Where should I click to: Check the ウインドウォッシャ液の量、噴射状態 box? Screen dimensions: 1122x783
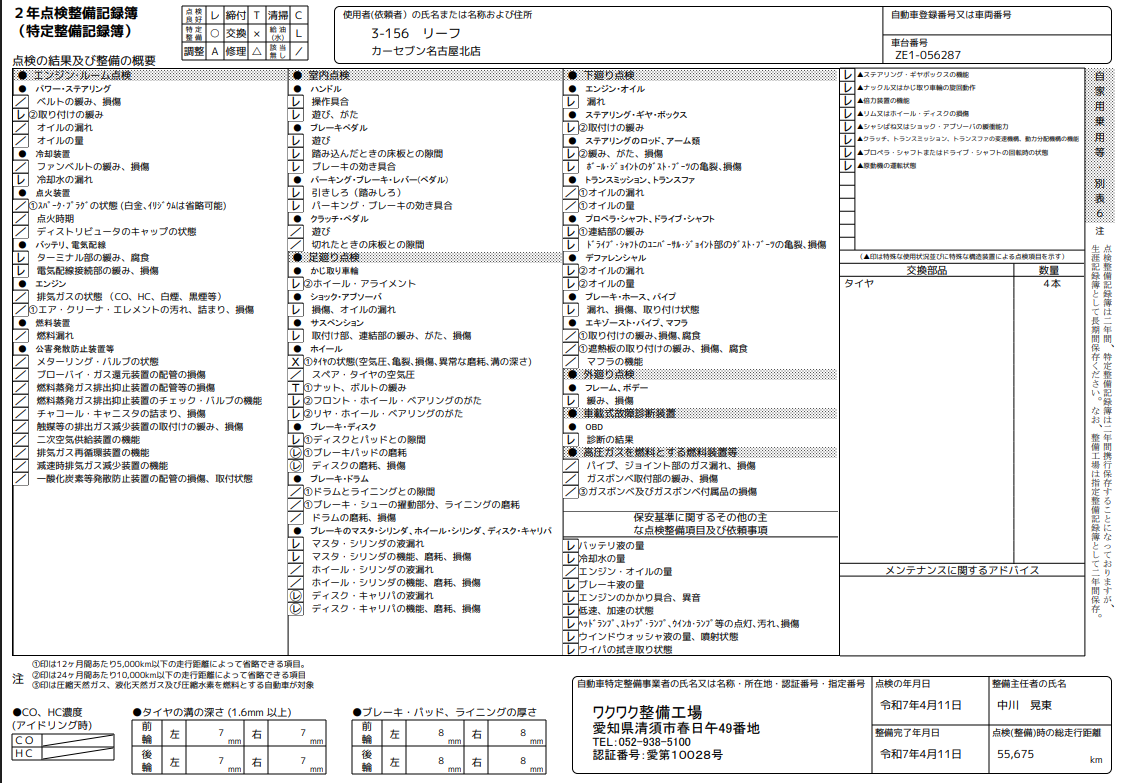coord(571,637)
